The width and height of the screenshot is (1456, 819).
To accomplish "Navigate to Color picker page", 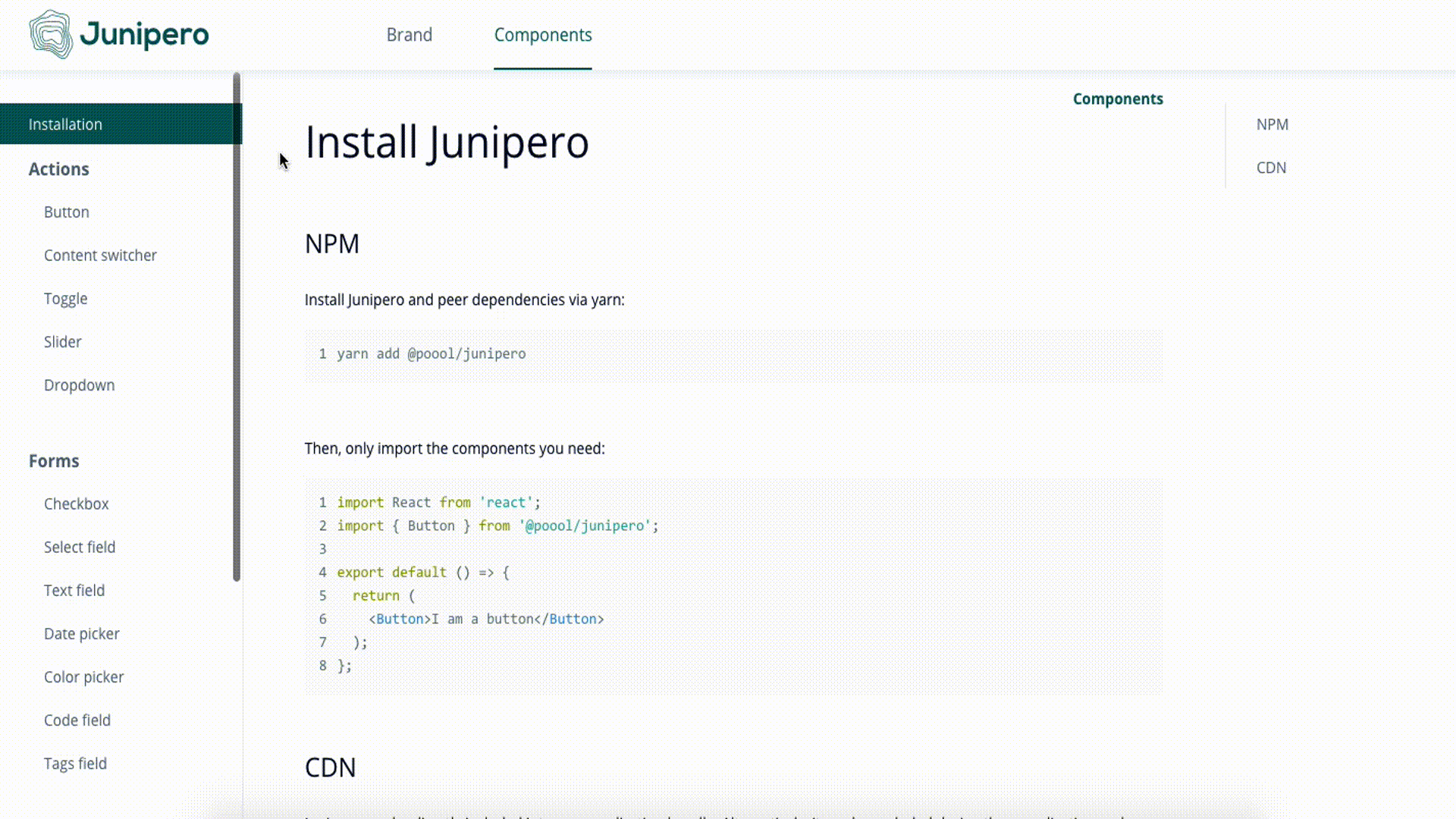I will coord(84,677).
